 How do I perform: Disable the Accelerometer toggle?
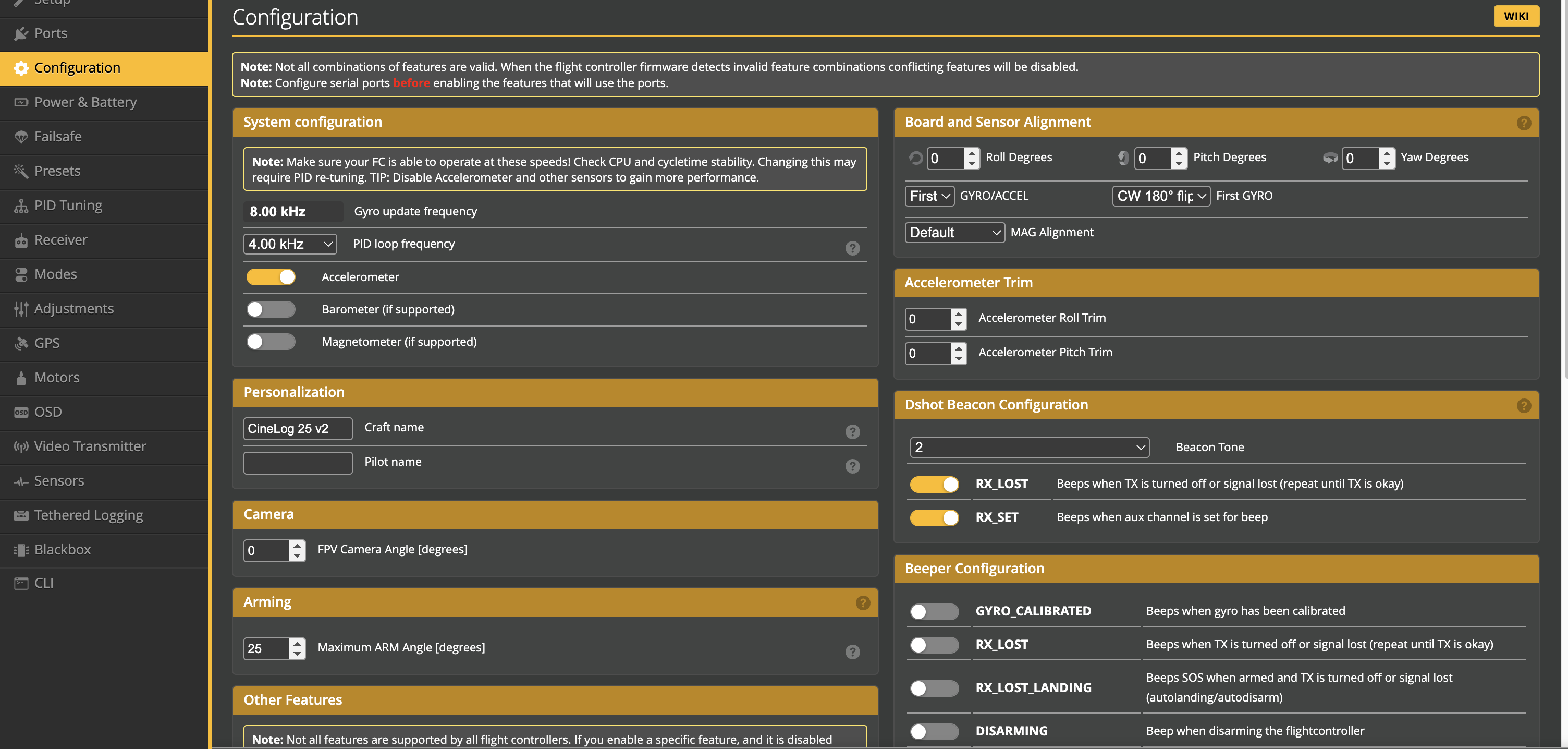click(x=271, y=277)
